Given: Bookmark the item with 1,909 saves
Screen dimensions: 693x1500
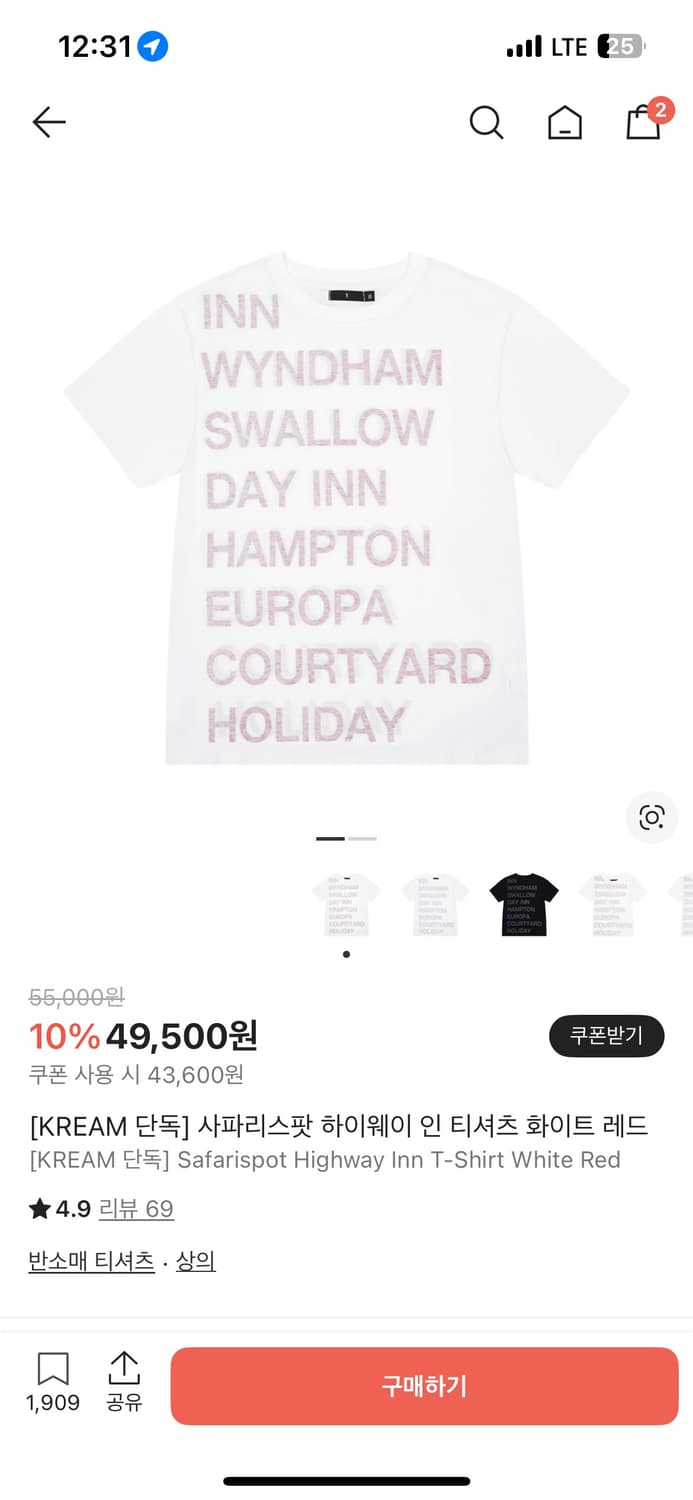Looking at the screenshot, I should [53, 1382].
